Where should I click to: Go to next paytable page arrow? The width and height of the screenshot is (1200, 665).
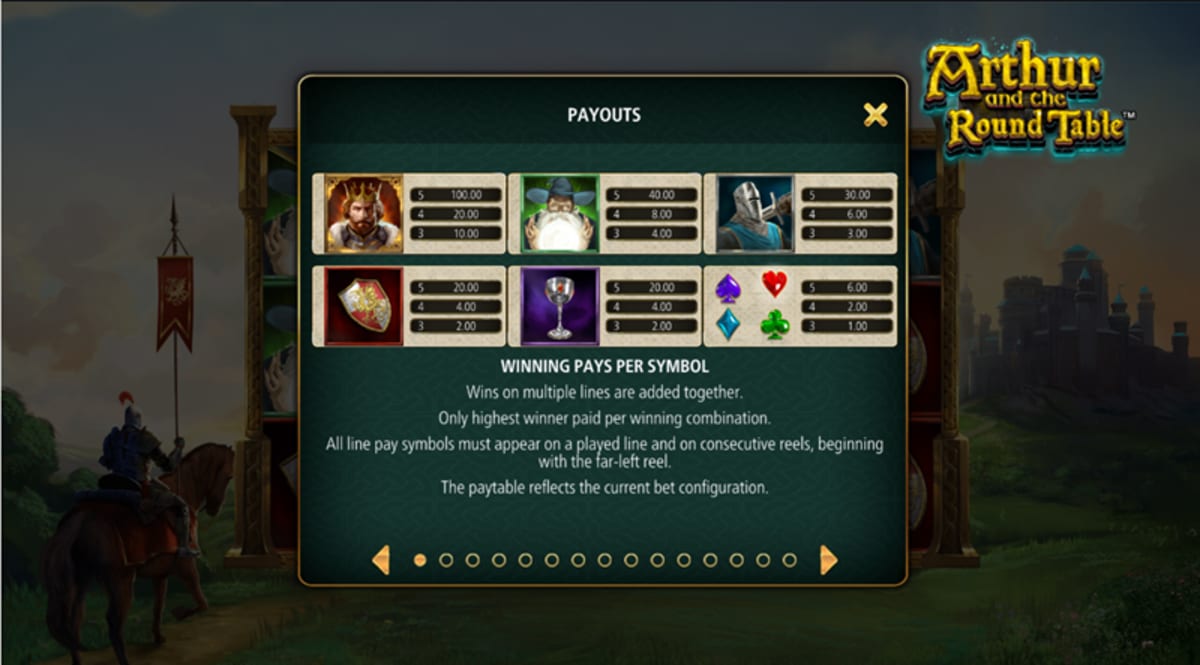click(x=828, y=560)
